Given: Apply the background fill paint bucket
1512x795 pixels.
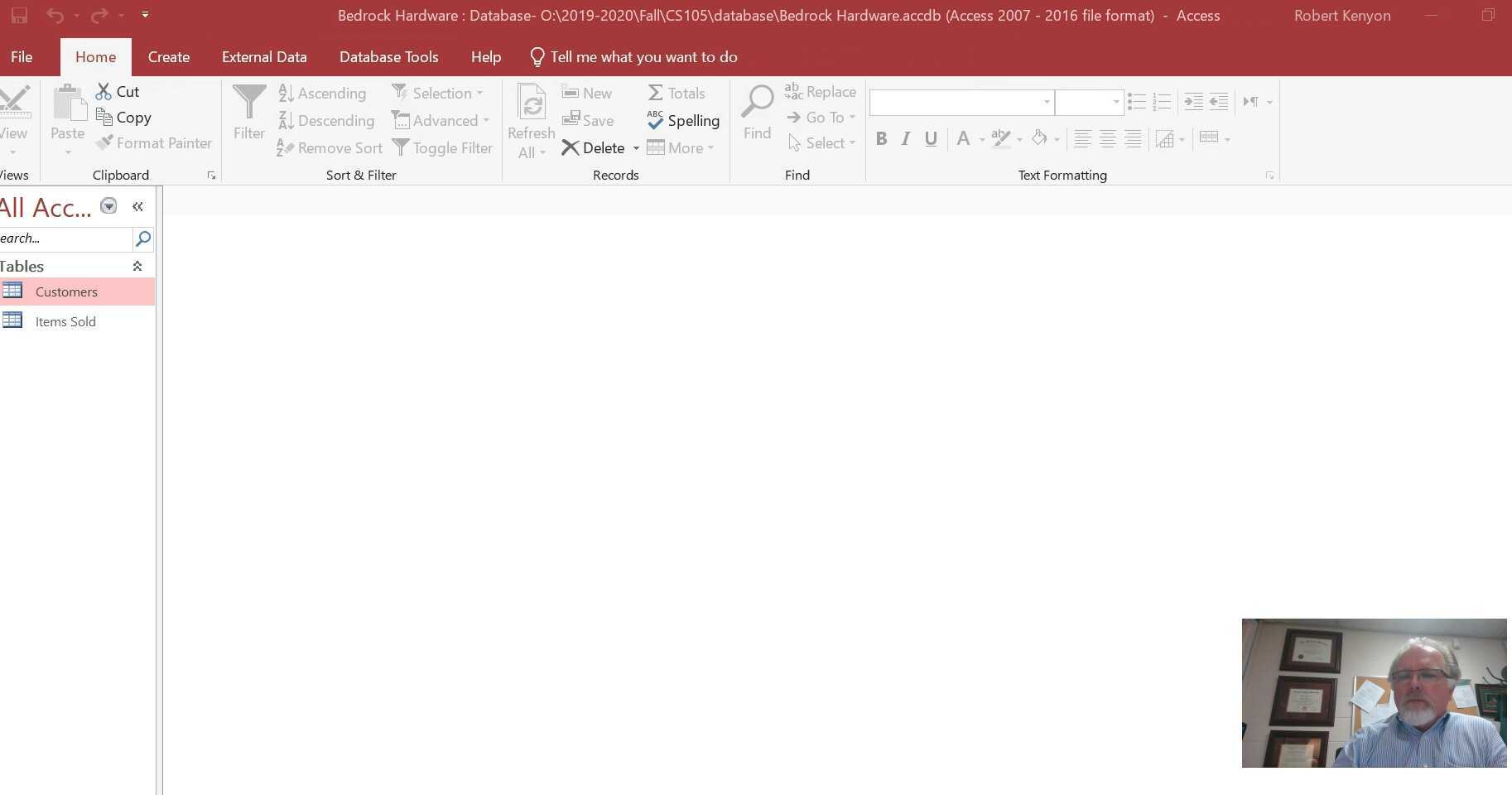Looking at the screenshot, I should [x=1039, y=138].
